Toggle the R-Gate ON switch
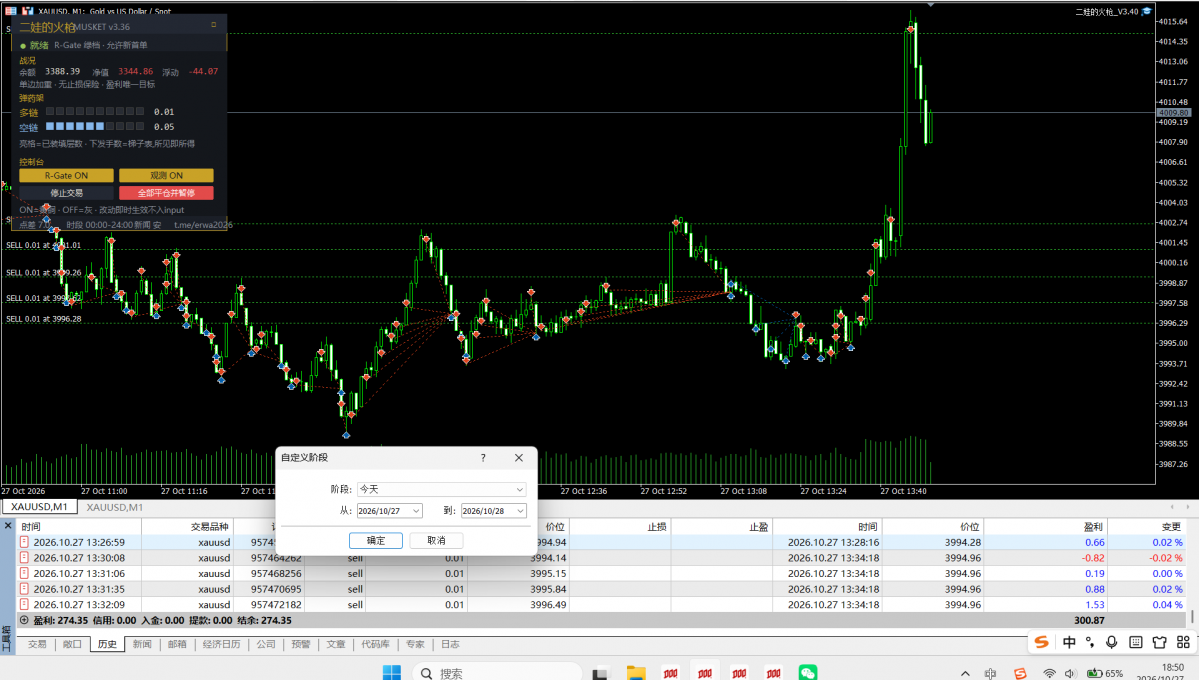1199x680 pixels. point(67,175)
